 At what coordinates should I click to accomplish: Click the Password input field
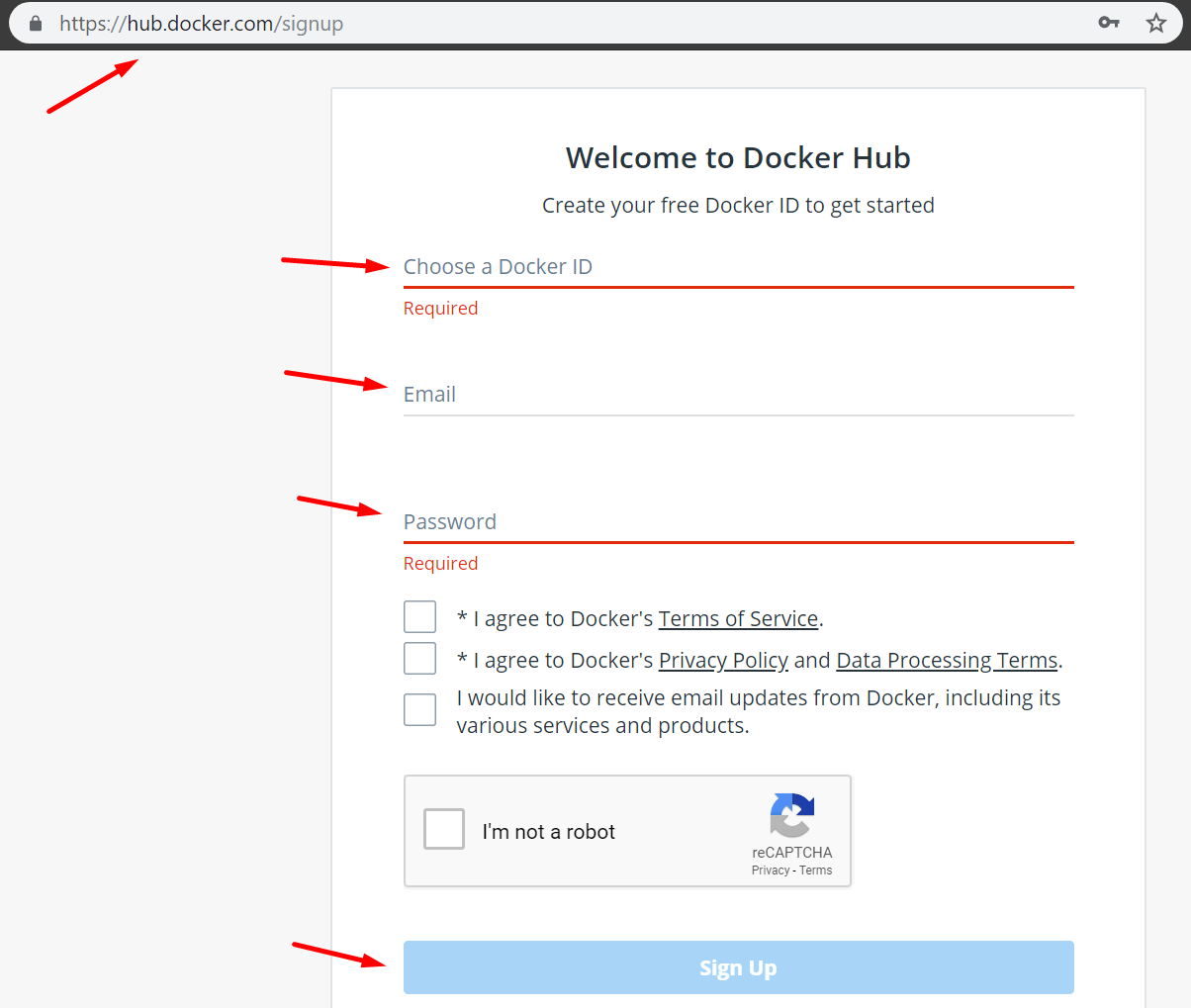tap(738, 522)
